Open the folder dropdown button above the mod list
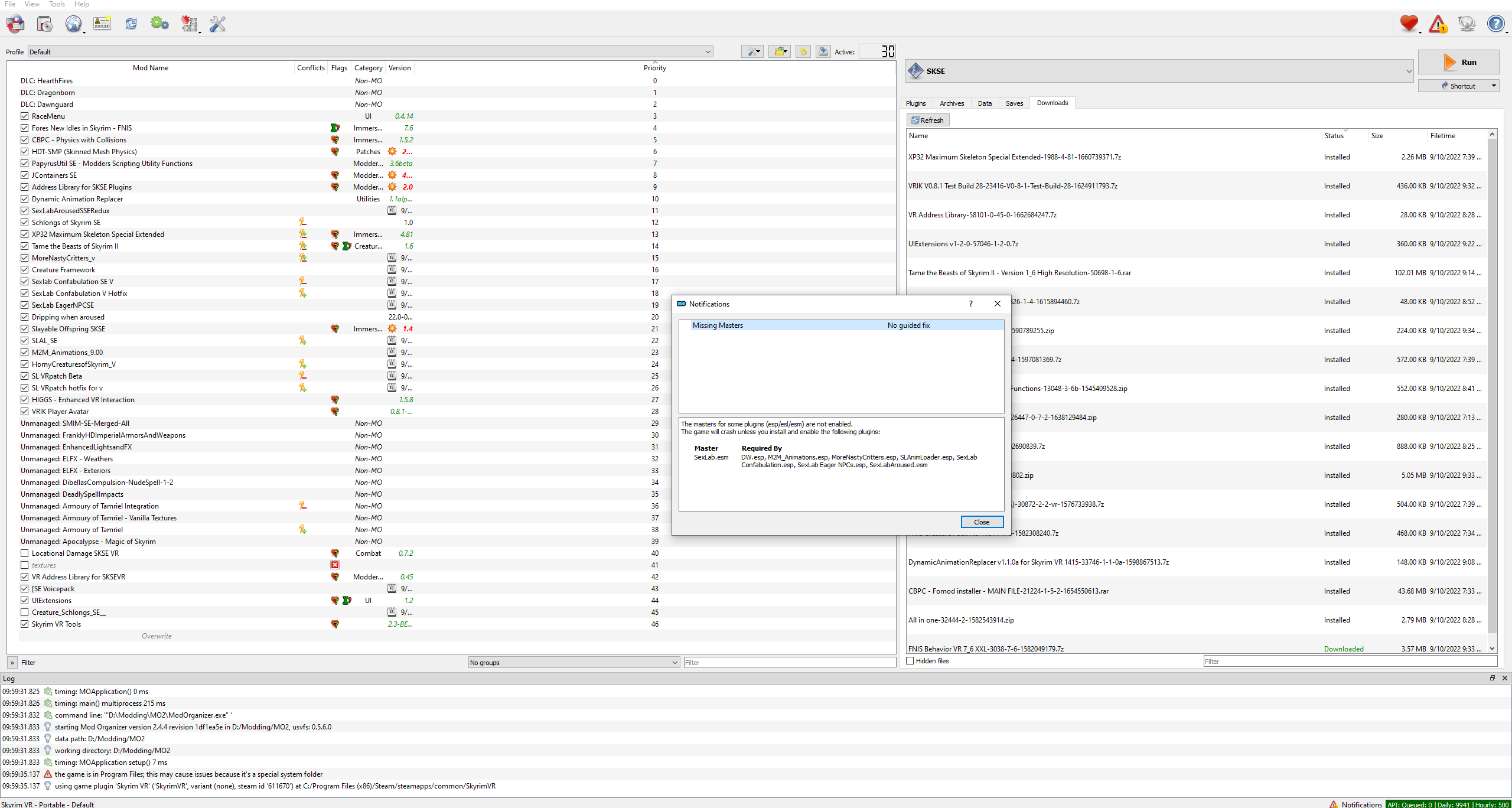The width and height of the screenshot is (1512, 808). click(x=780, y=51)
